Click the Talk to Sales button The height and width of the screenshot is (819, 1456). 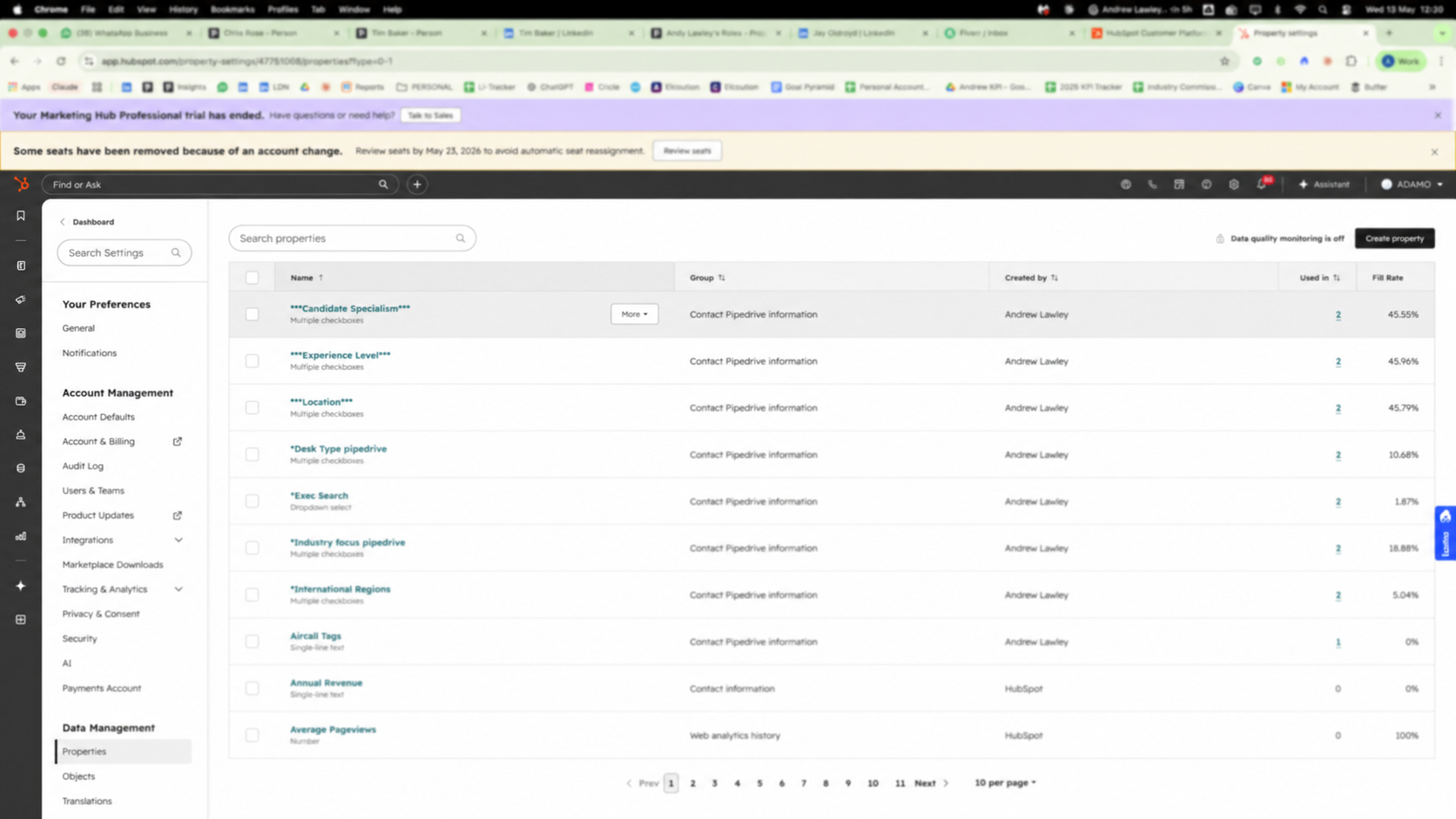coord(430,115)
